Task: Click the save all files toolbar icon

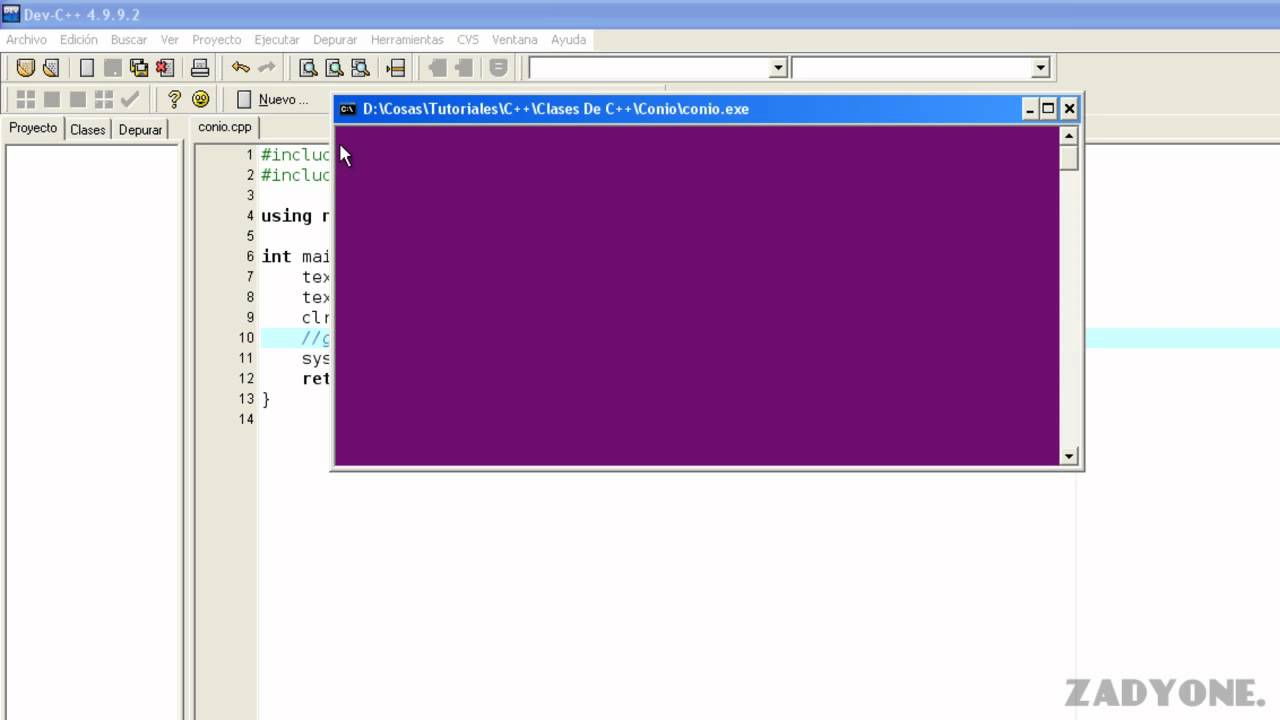Action: pos(139,68)
